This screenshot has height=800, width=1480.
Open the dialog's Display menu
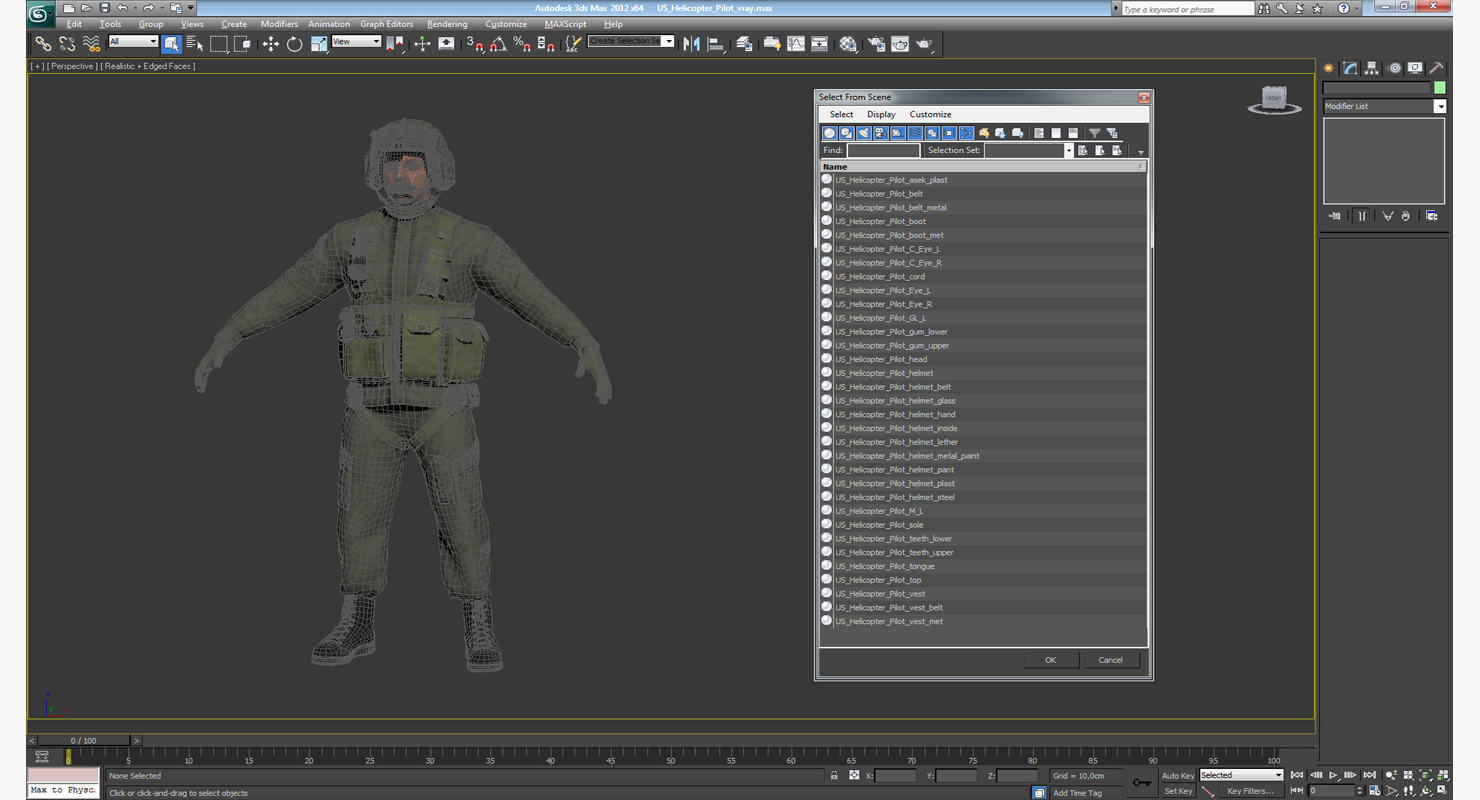[x=881, y=114]
